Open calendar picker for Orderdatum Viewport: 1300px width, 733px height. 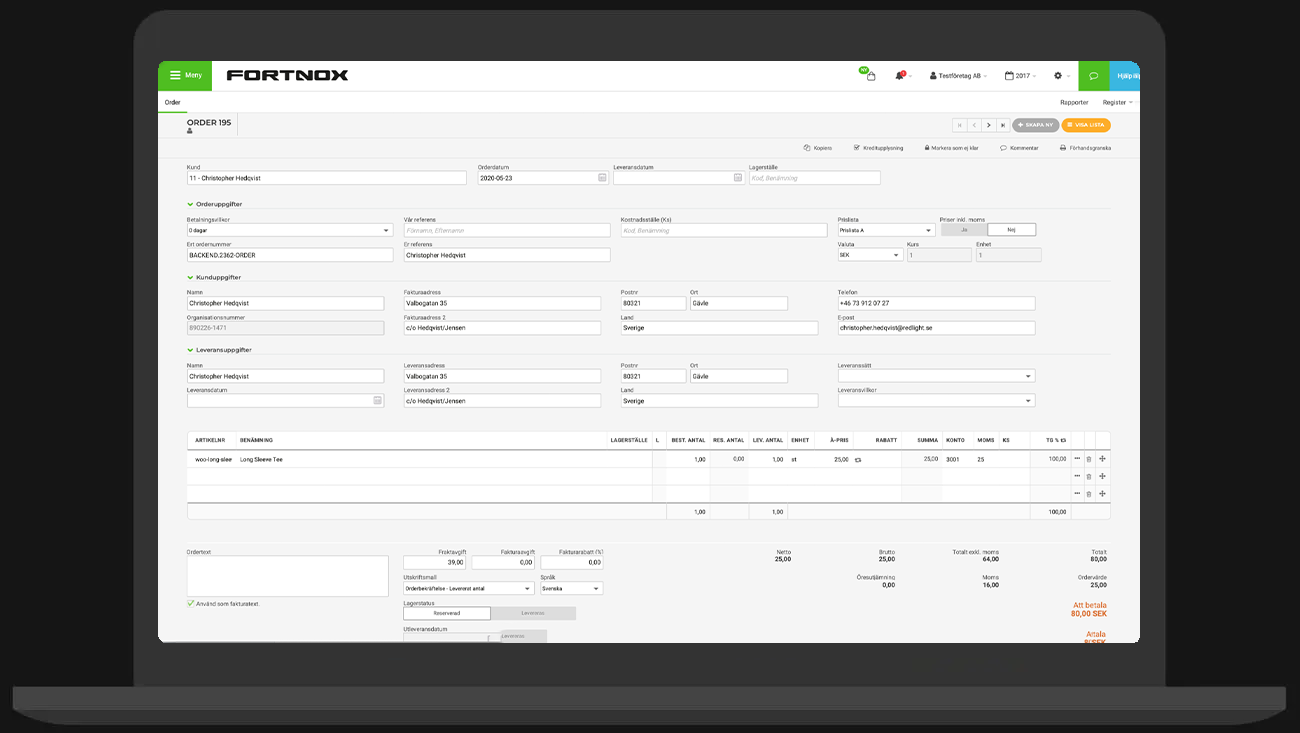tap(602, 178)
